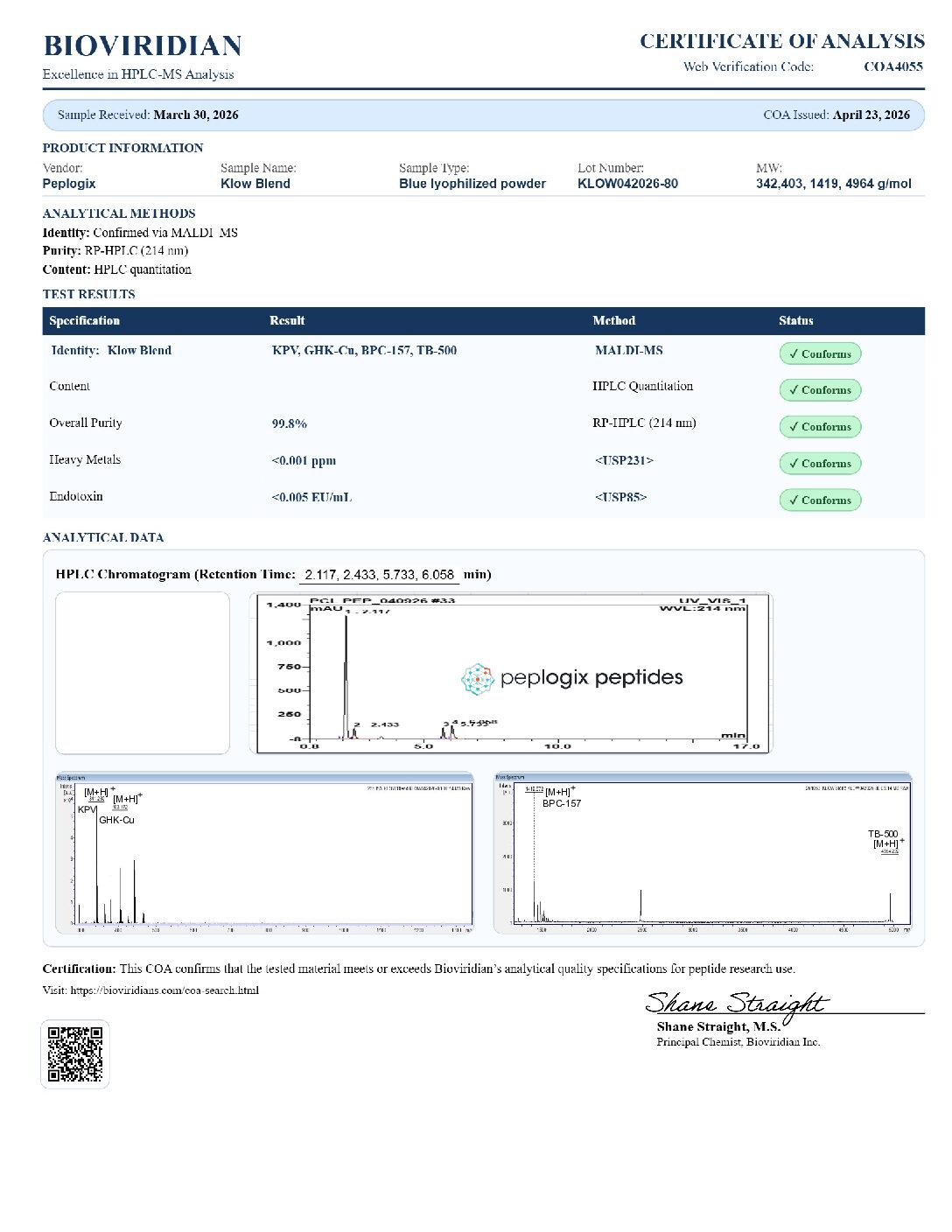Click the <0.005 EU/mL endotoxin result
Viewport: 952px width, 1232px height.
coord(311,497)
